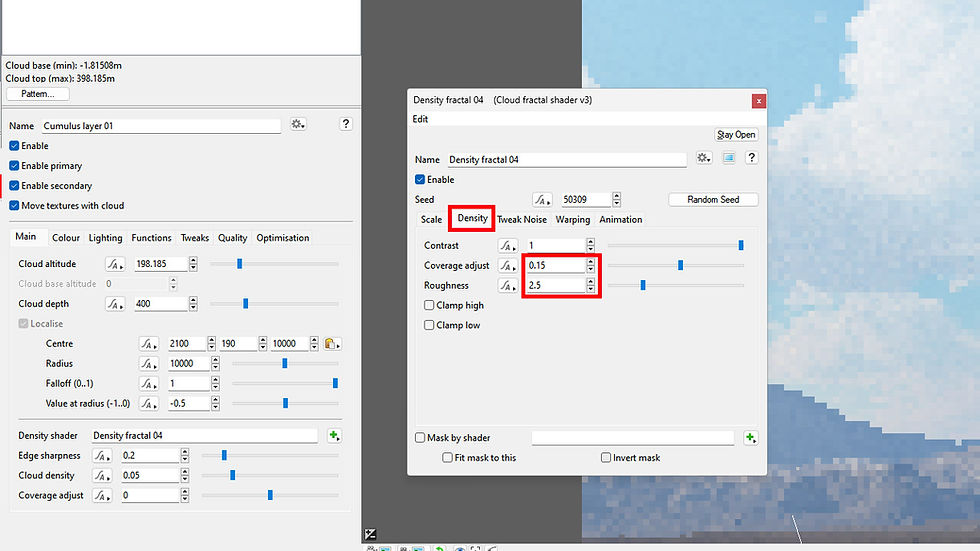Image resolution: width=980 pixels, height=551 pixels.
Task: Check Fit mask to this
Action: [x=448, y=458]
